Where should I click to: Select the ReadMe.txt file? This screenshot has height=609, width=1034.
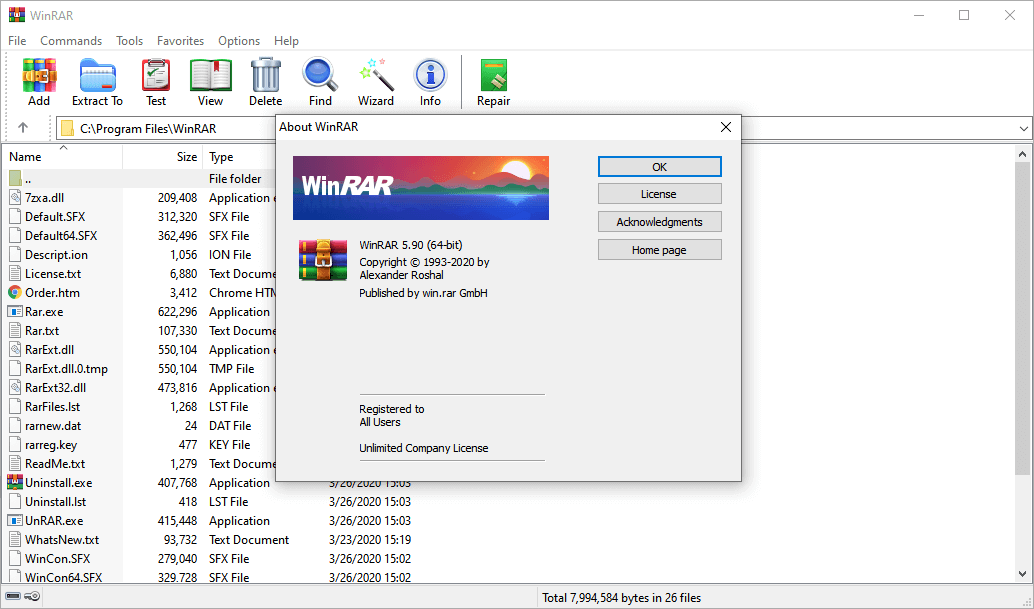click(x=55, y=463)
